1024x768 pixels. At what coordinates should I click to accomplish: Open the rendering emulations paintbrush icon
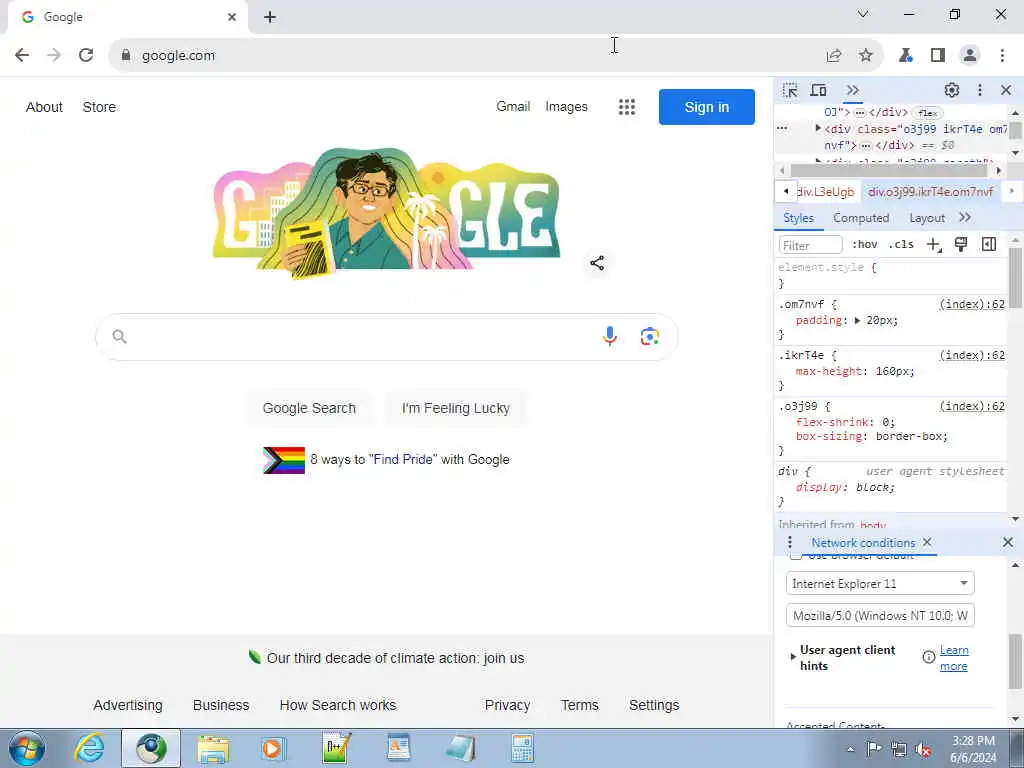[x=961, y=244]
